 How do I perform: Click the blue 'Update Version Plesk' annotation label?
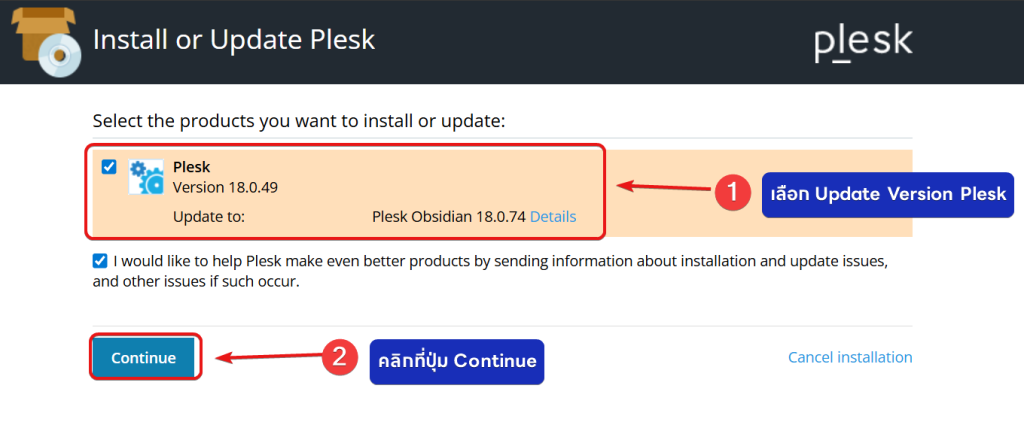pyautogui.click(x=888, y=194)
